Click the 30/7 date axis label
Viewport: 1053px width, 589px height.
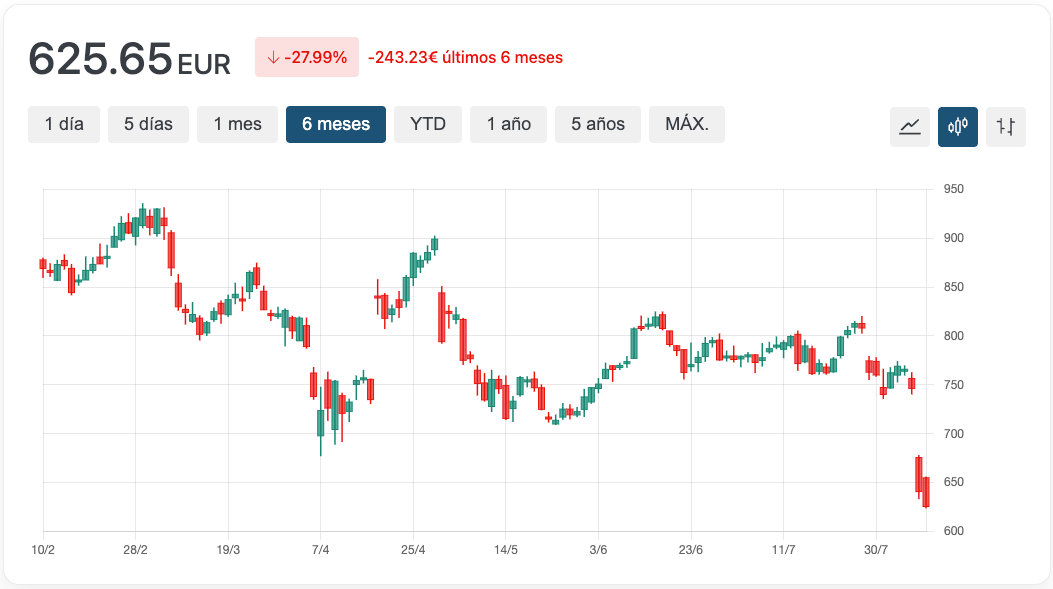876,550
